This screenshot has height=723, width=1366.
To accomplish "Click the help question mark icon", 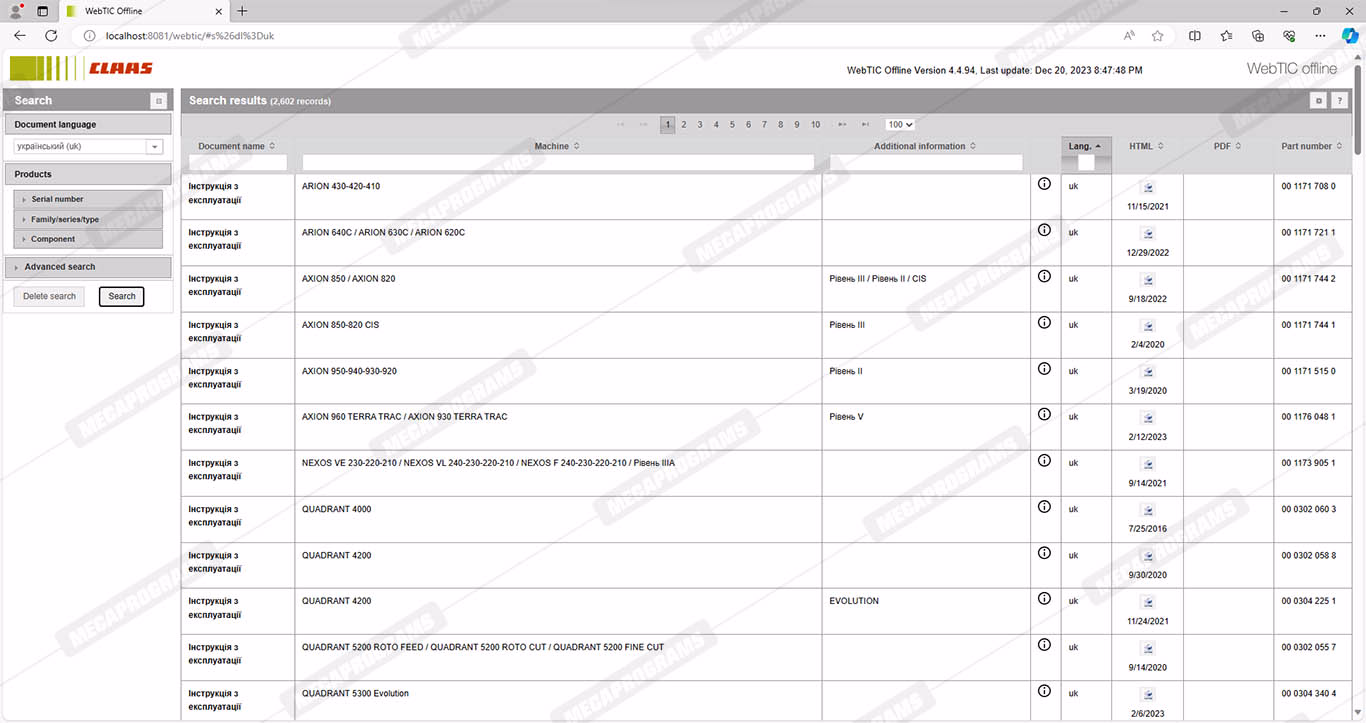I will coord(1339,101).
